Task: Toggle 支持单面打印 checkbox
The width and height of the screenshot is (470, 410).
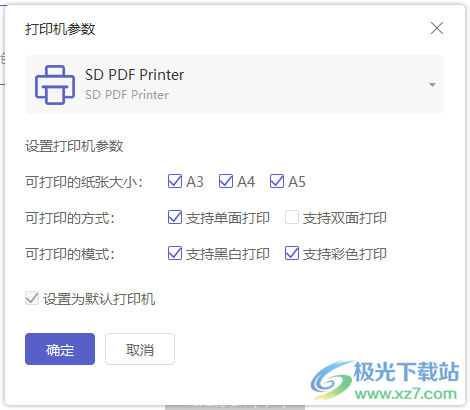Action: point(175,217)
